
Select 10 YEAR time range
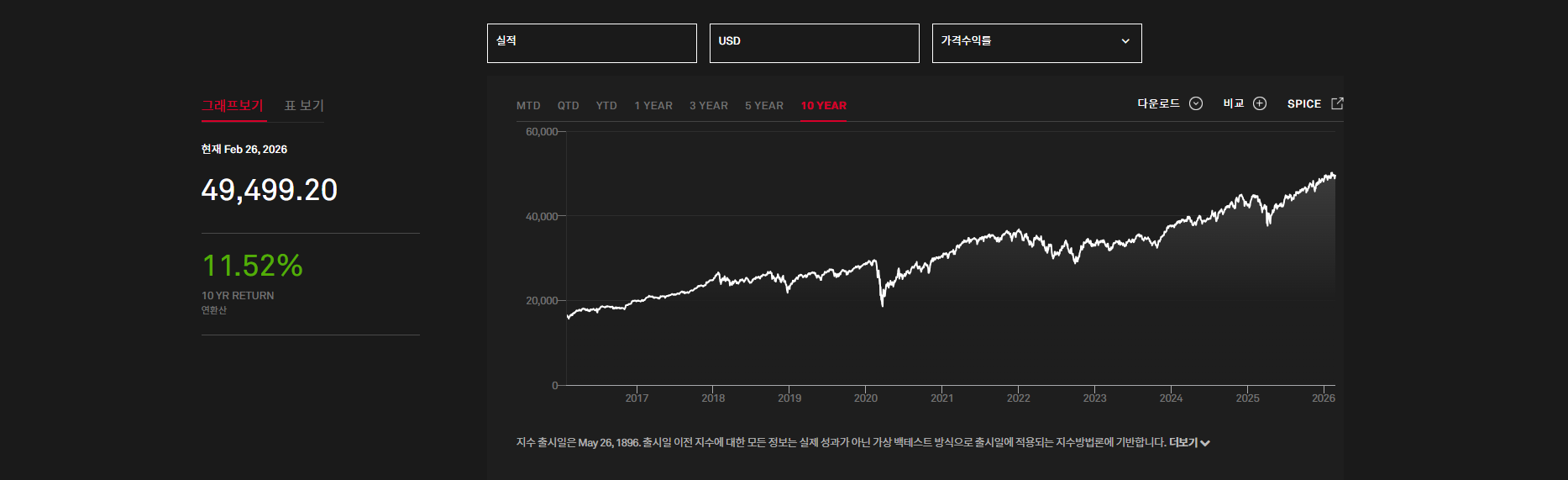pos(823,106)
